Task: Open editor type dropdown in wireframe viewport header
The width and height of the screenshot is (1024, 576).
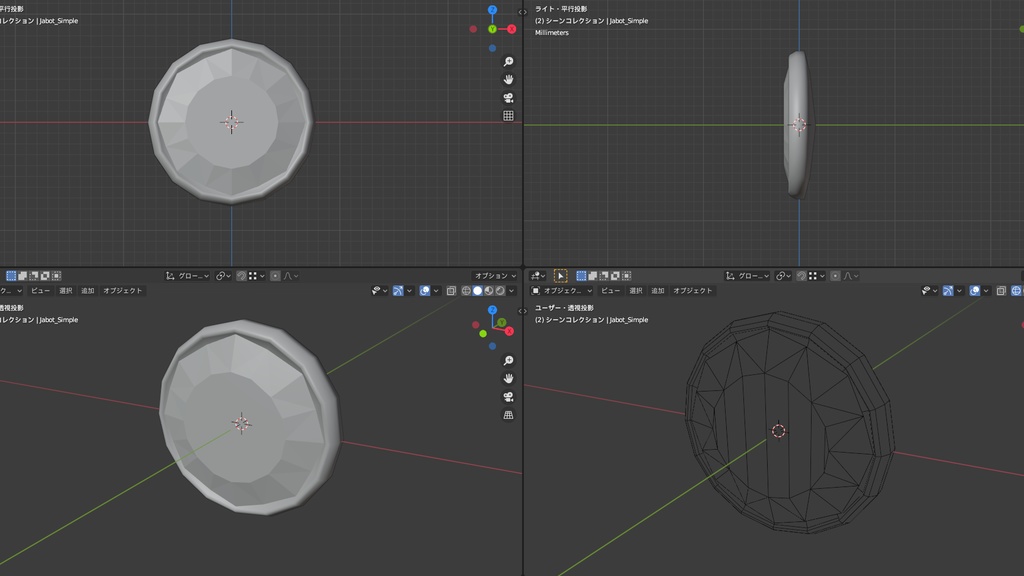Action: [537, 276]
